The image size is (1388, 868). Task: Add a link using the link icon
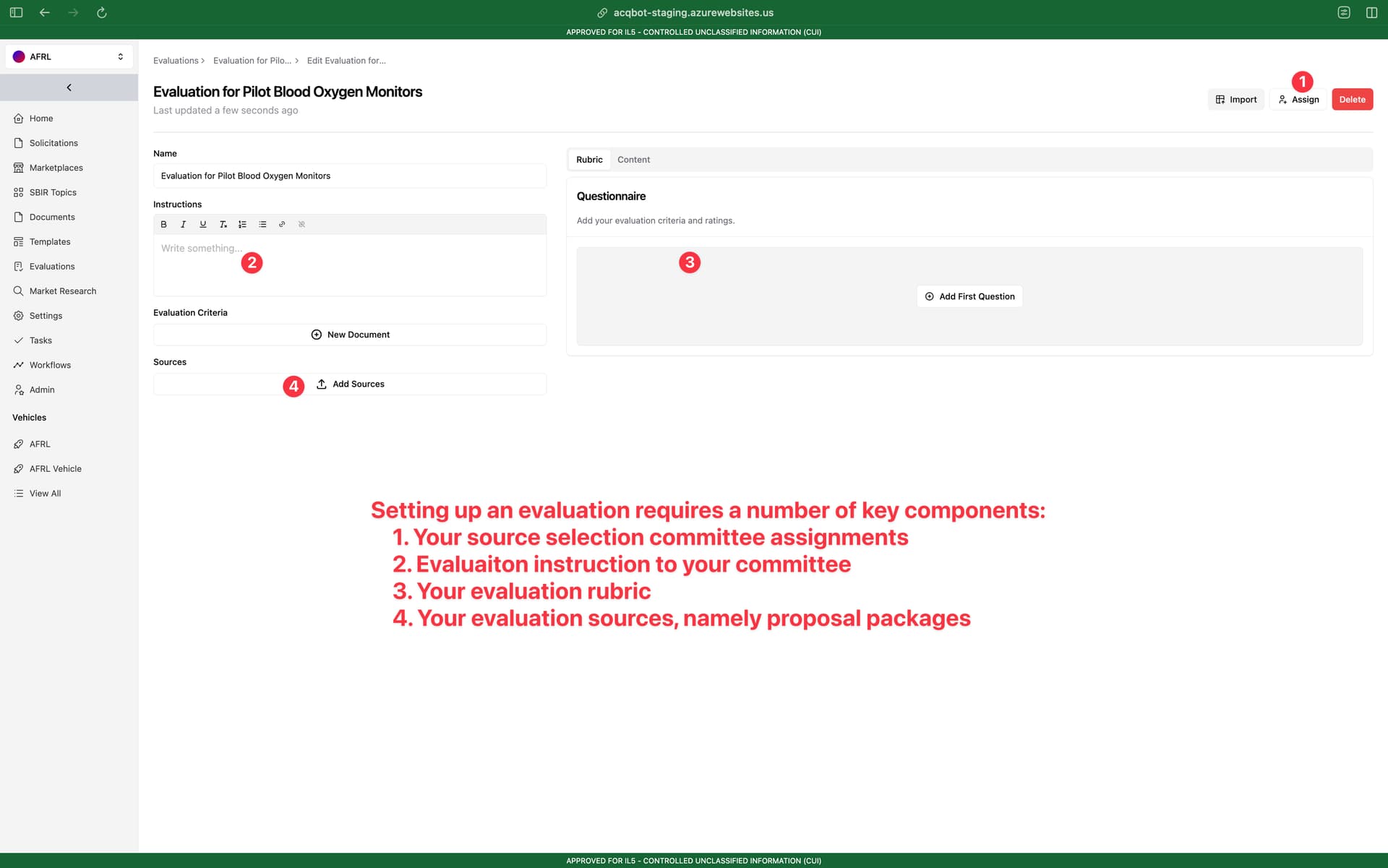click(282, 224)
